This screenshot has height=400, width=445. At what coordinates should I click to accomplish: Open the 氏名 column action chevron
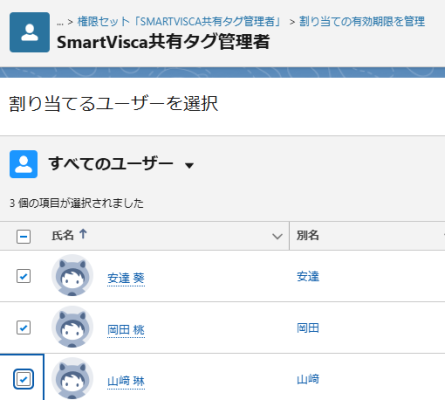point(277,236)
